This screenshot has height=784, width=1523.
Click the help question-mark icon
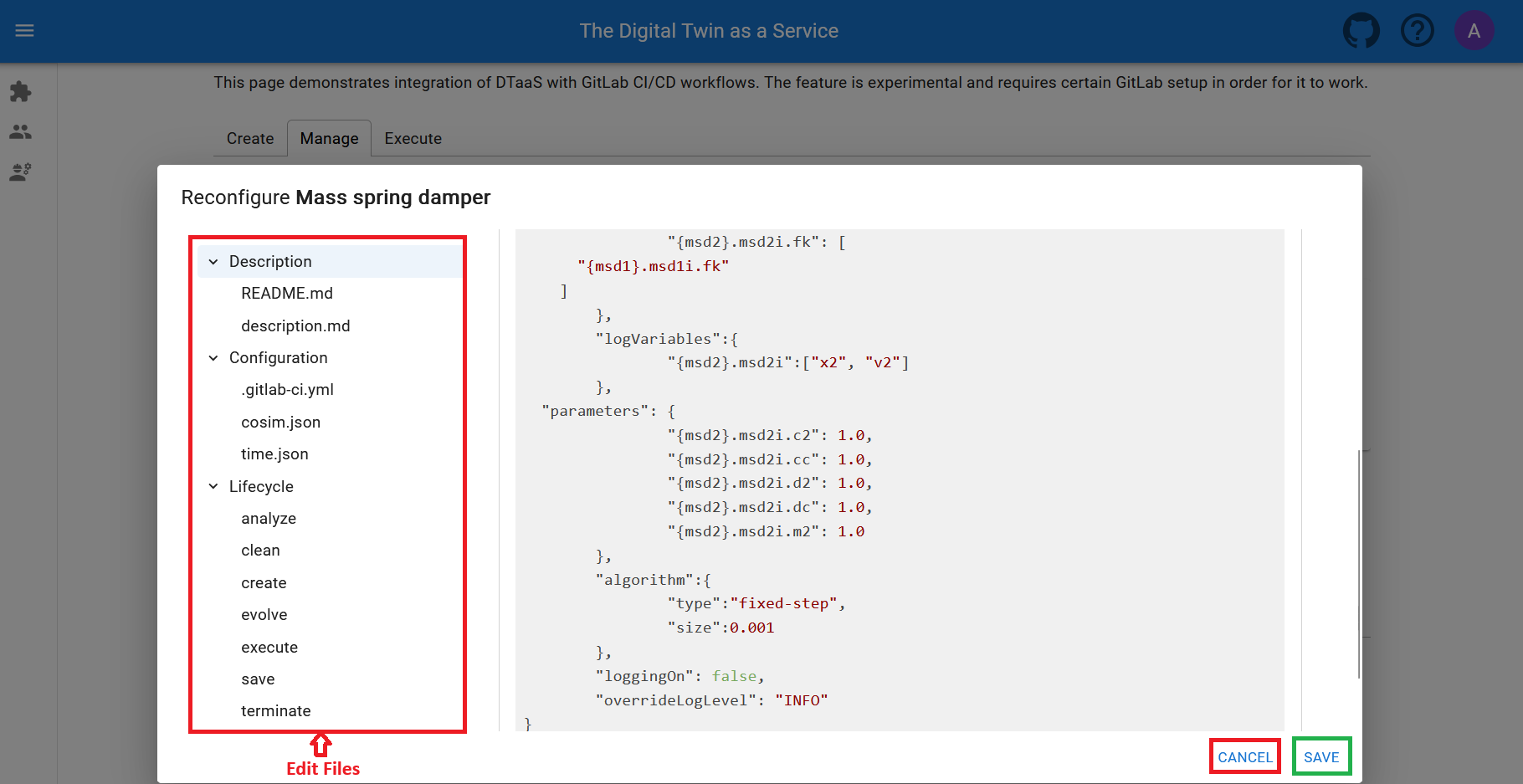click(1418, 30)
